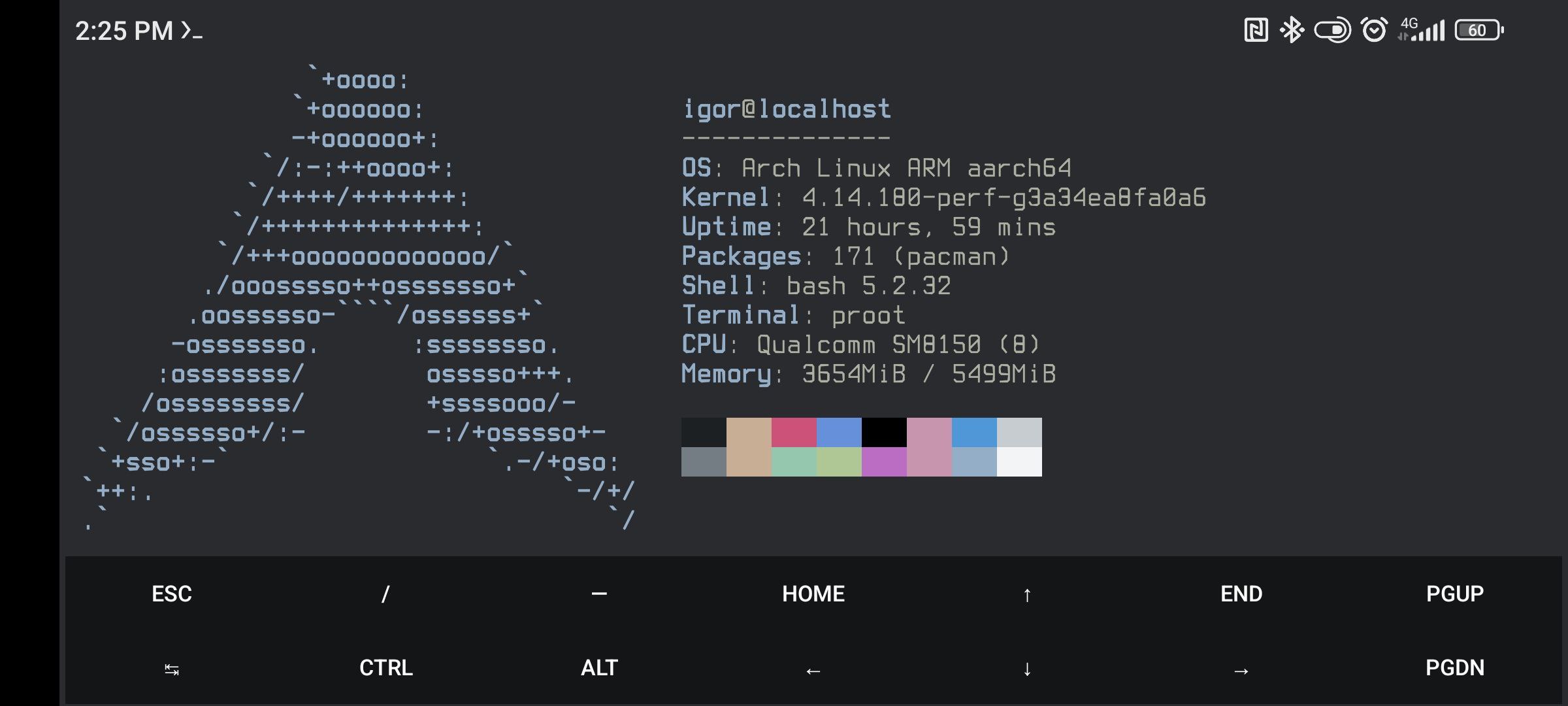The image size is (1568, 706).
Task: Toggle the CTRL modifier key
Action: coord(385,667)
